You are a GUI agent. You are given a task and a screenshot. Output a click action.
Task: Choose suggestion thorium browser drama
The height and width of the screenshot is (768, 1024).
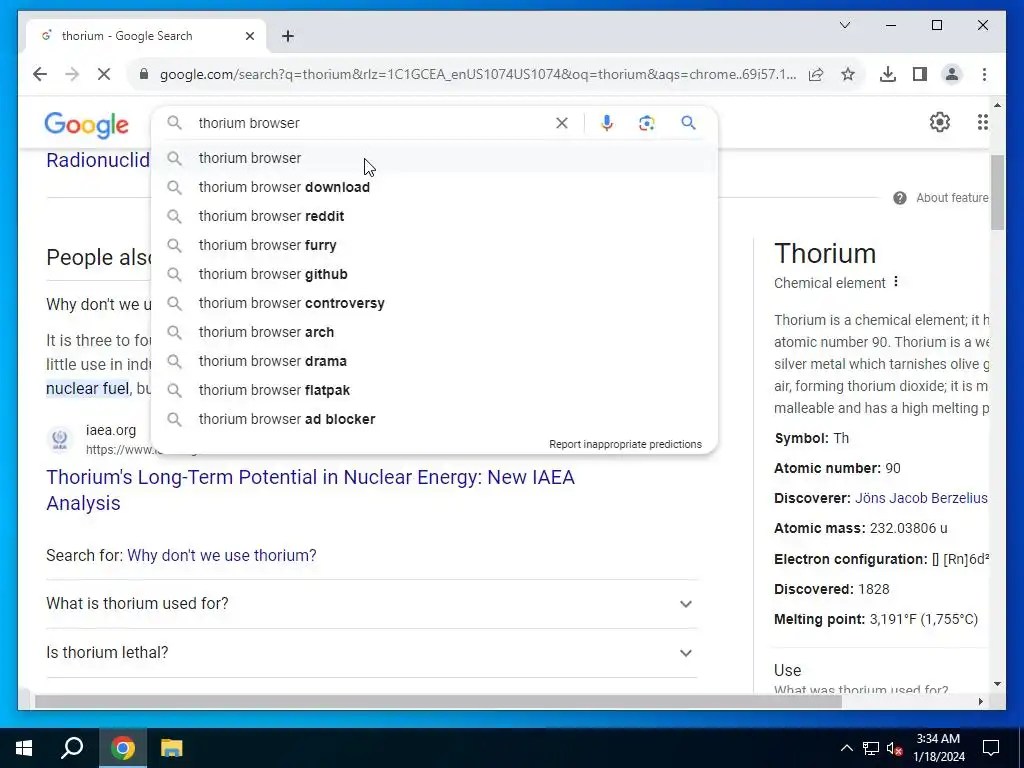434,361
